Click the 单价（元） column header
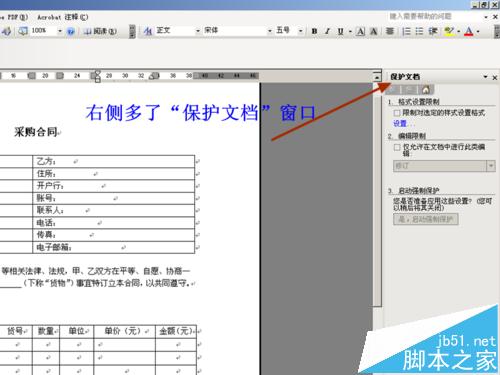This screenshot has height=375, width=500. [125, 331]
